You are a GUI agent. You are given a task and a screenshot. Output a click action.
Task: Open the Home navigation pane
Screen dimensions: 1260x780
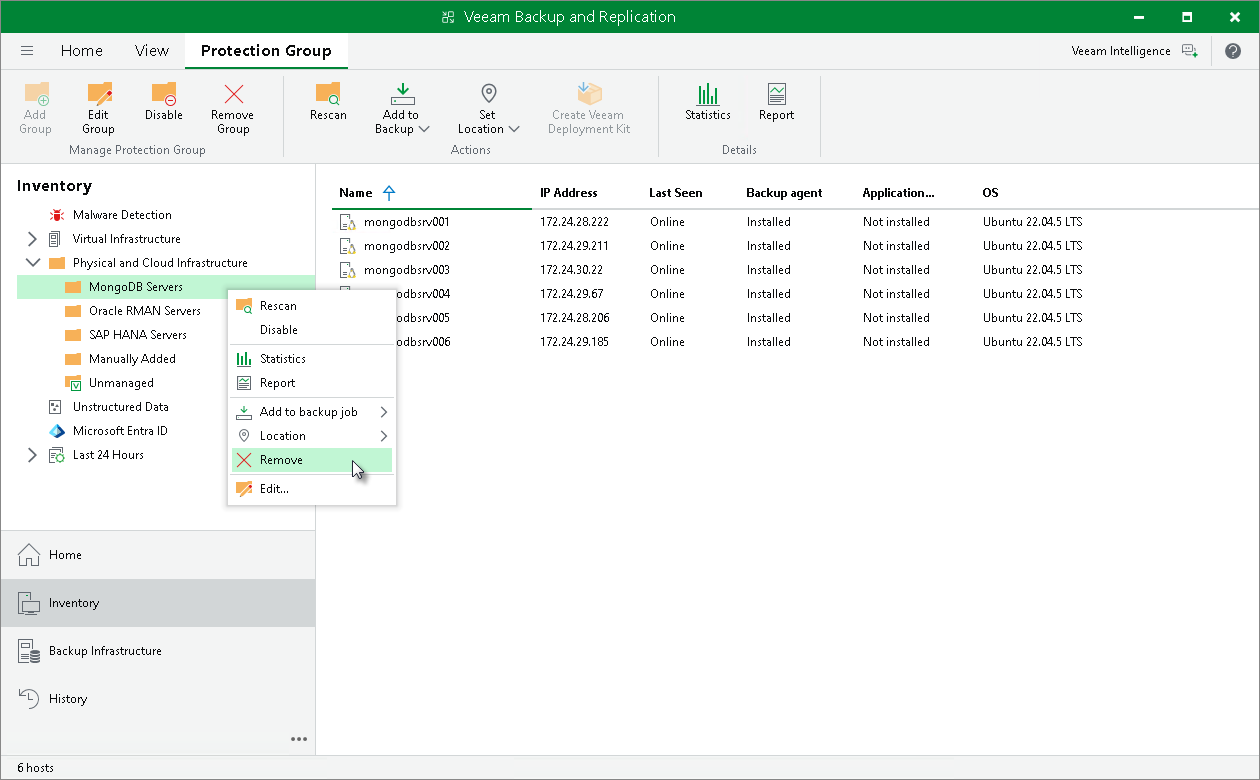pos(158,555)
